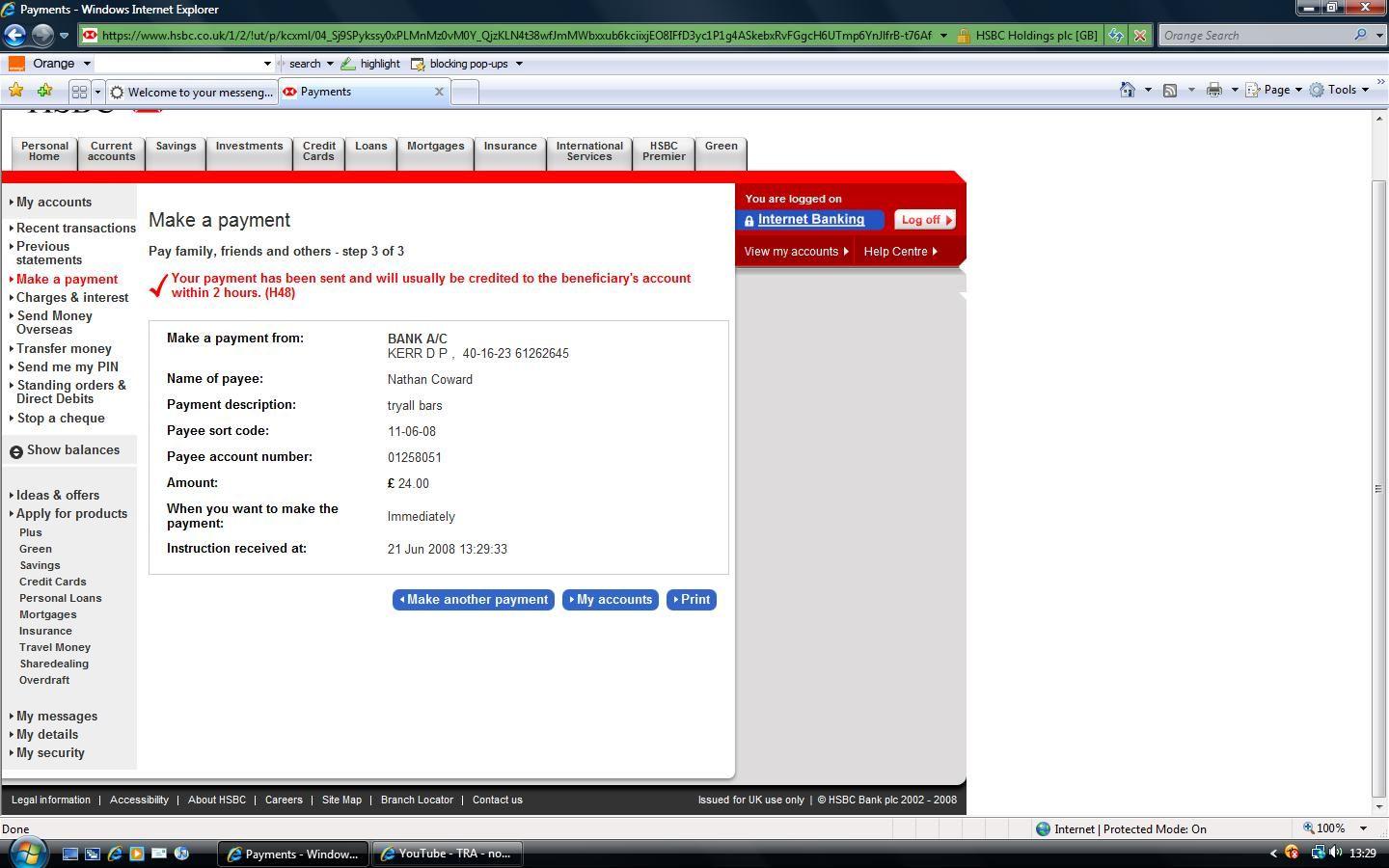This screenshot has width=1389, height=868.
Task: Click the blocking pop-ups toolbar icon
Action: click(418, 64)
